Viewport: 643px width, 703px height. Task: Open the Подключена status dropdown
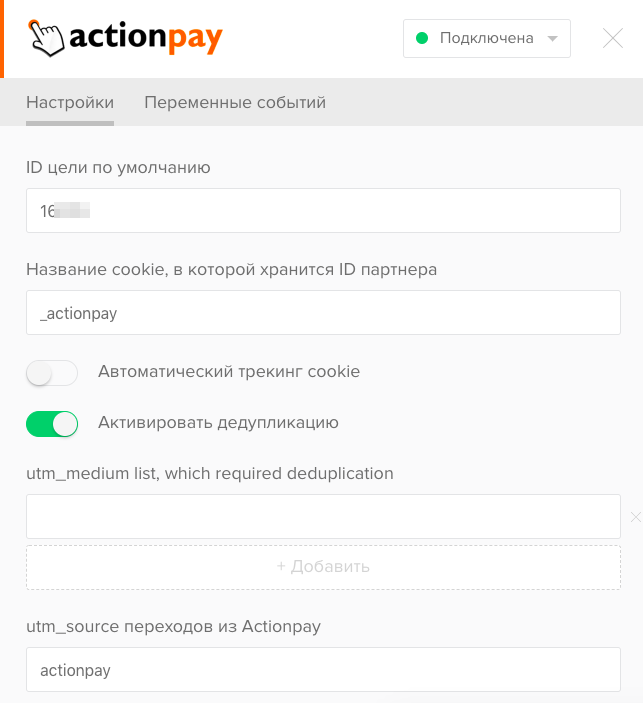pos(487,38)
